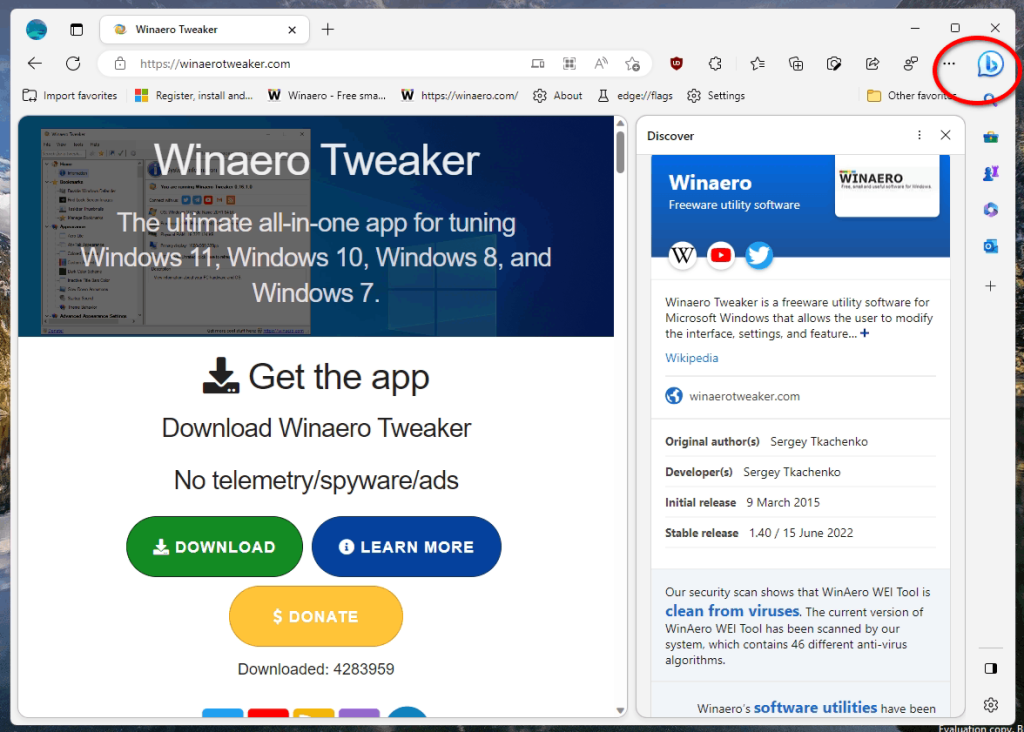This screenshot has width=1024, height=732.
Task: Open the Games chess sidebar icon
Action: (x=991, y=173)
